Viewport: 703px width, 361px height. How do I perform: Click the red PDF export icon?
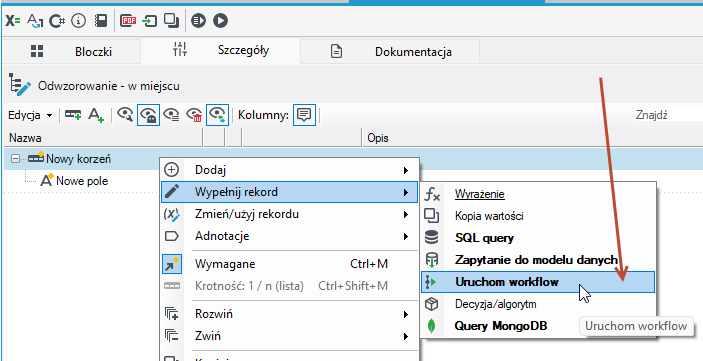pyautogui.click(x=128, y=21)
